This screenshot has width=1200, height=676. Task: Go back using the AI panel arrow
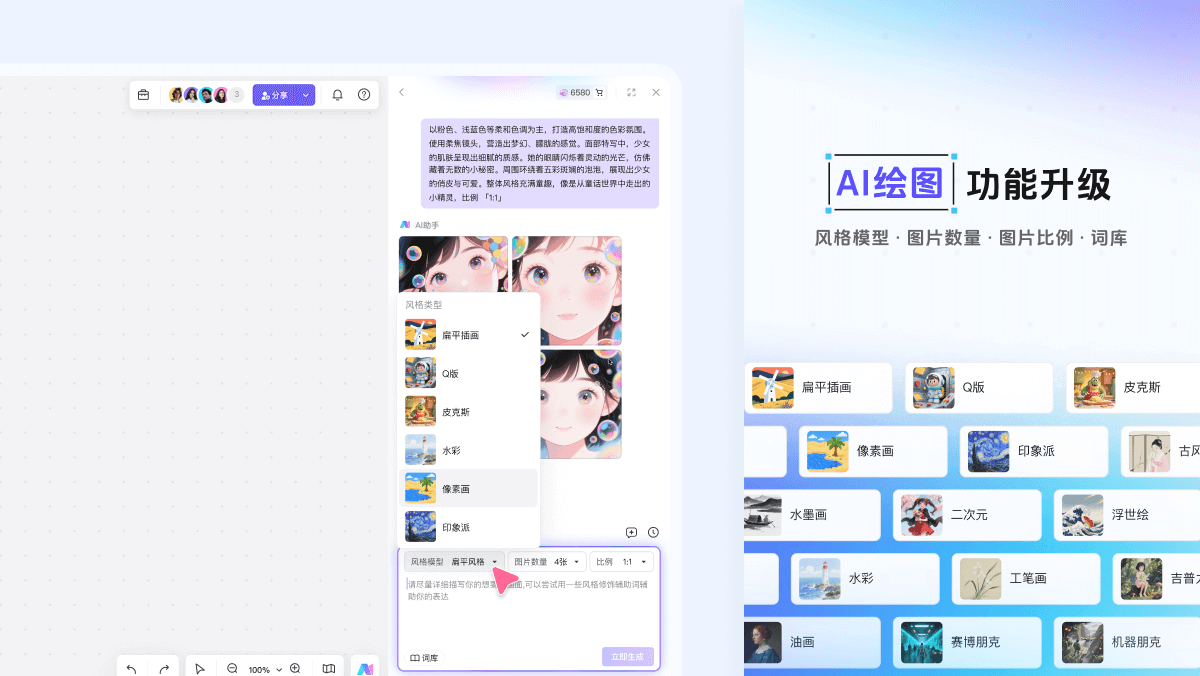click(x=402, y=92)
